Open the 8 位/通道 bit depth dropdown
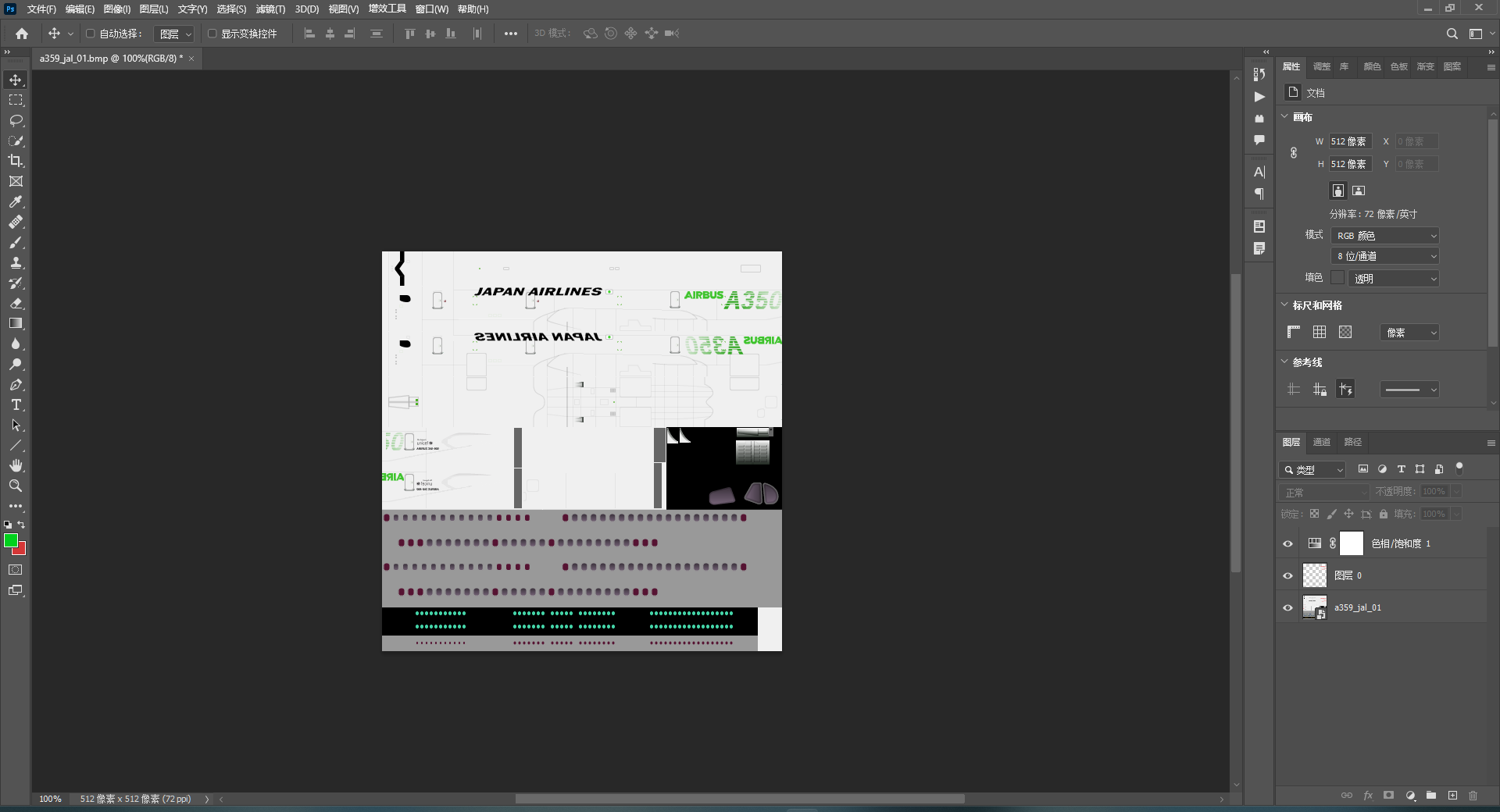 [1385, 256]
